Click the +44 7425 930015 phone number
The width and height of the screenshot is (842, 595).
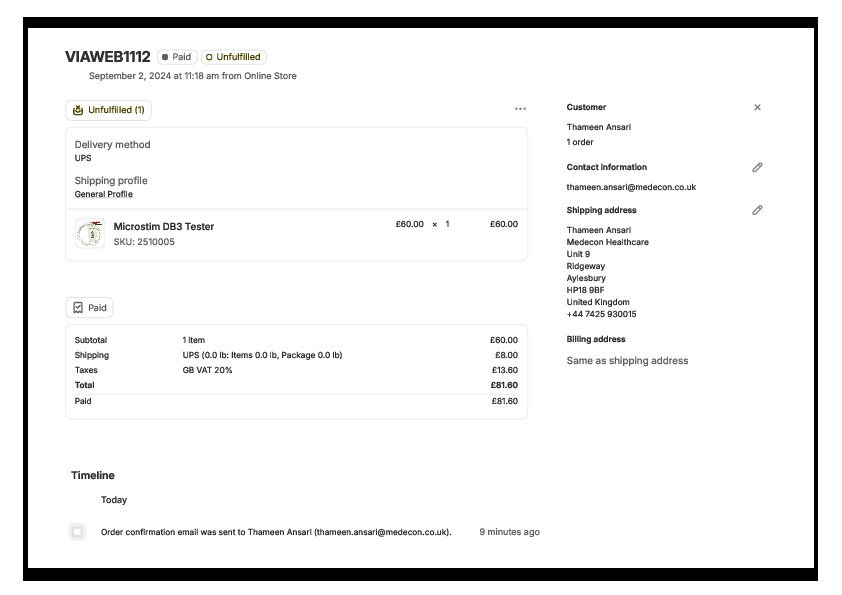tap(601, 314)
